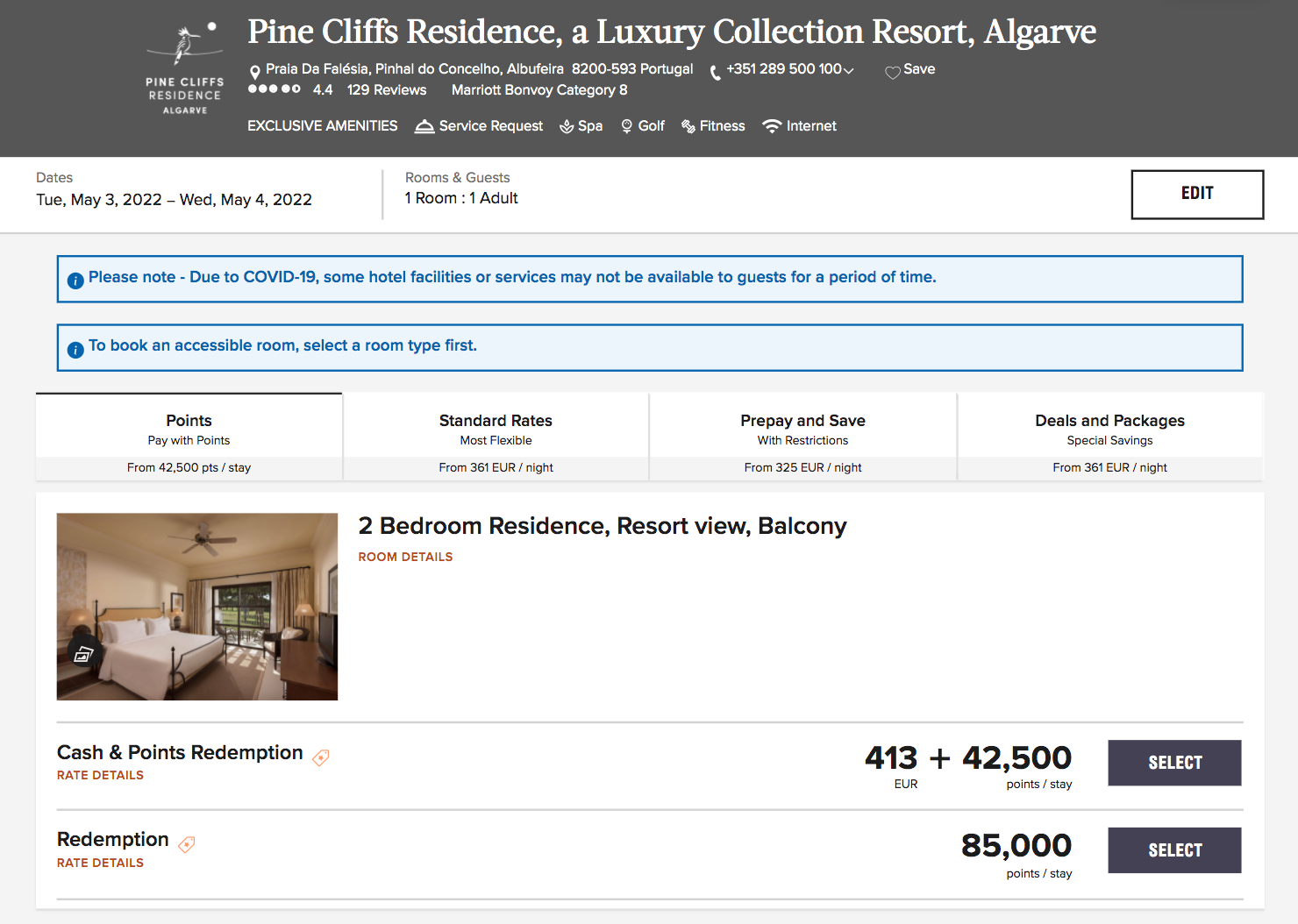Click the Pine Cliffs Residence logo
The width and height of the screenshot is (1298, 924).
click(185, 69)
